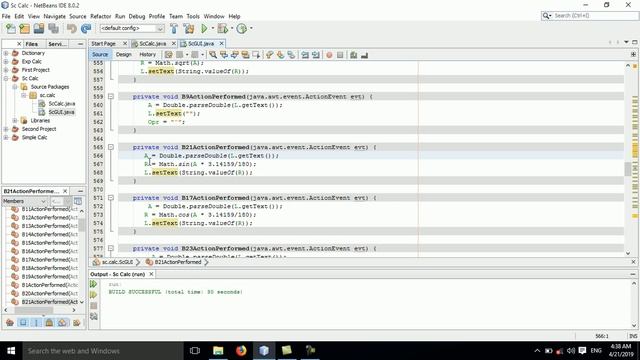
Task: Click the Previous Bookmark icon
Action: pyautogui.click(x=269, y=55)
